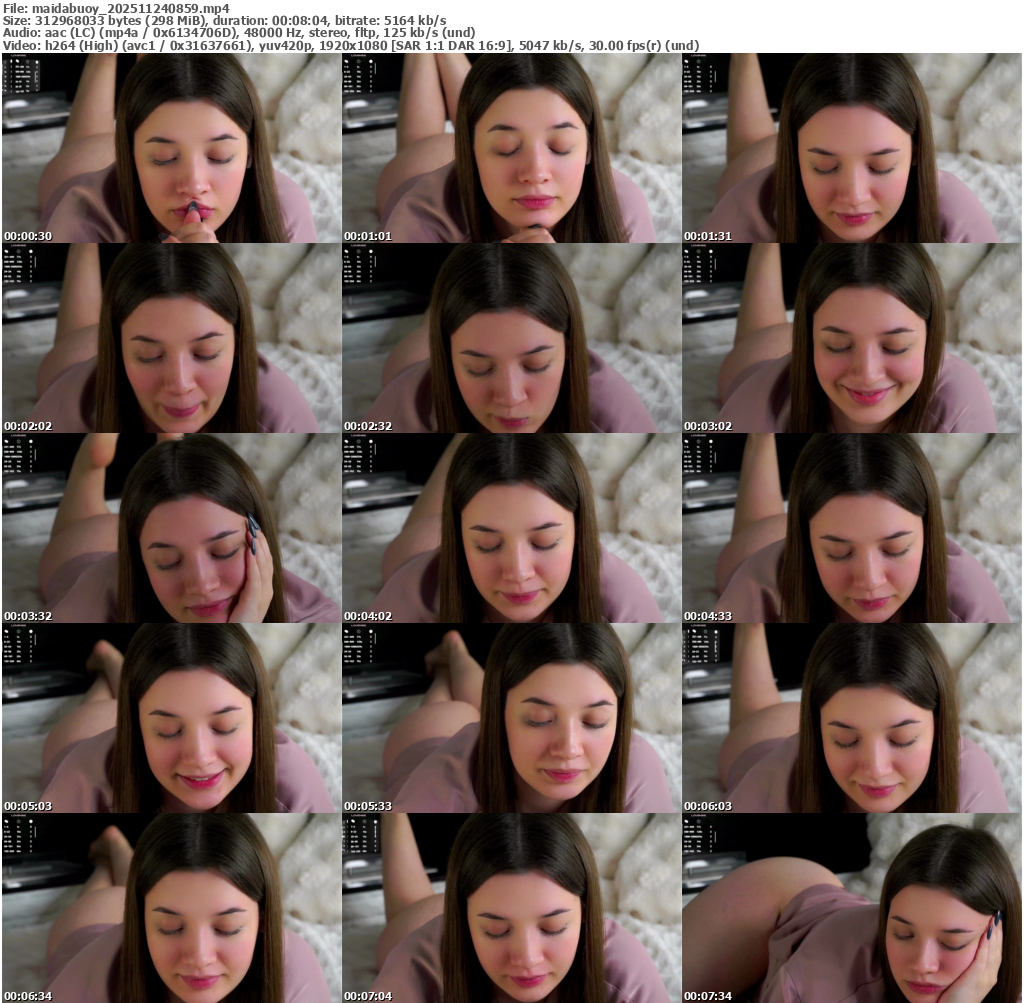Click the Size and duration info line
Viewport: 1024px width, 1003px height.
tap(225, 20)
